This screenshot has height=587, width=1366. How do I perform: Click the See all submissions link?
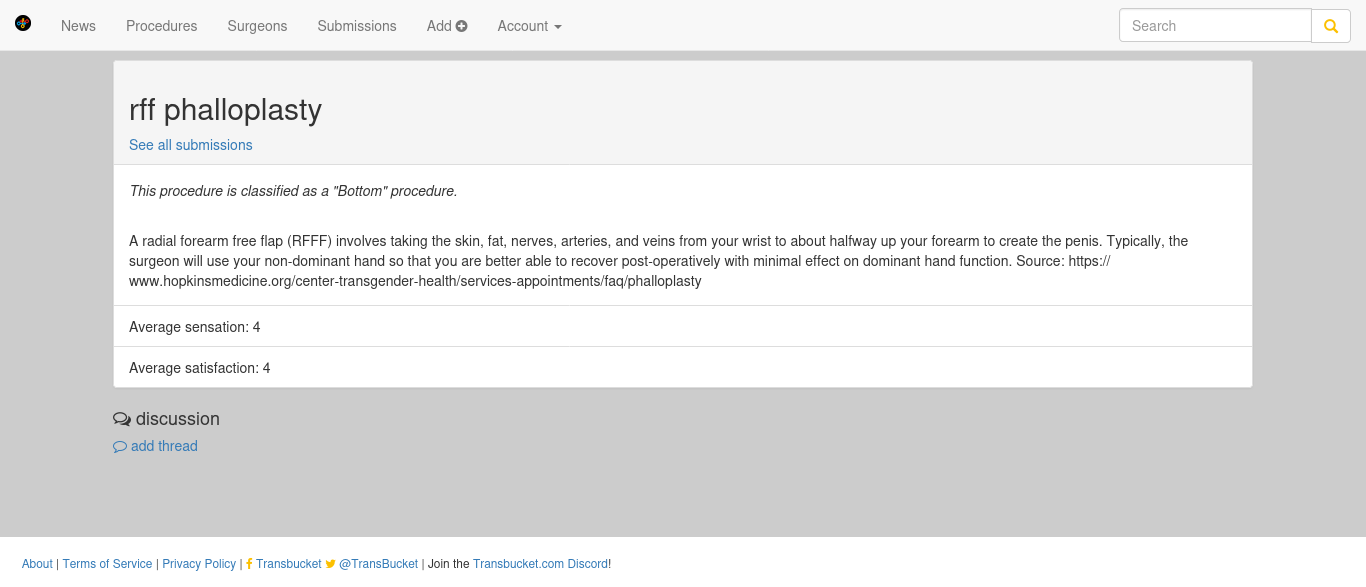(191, 145)
